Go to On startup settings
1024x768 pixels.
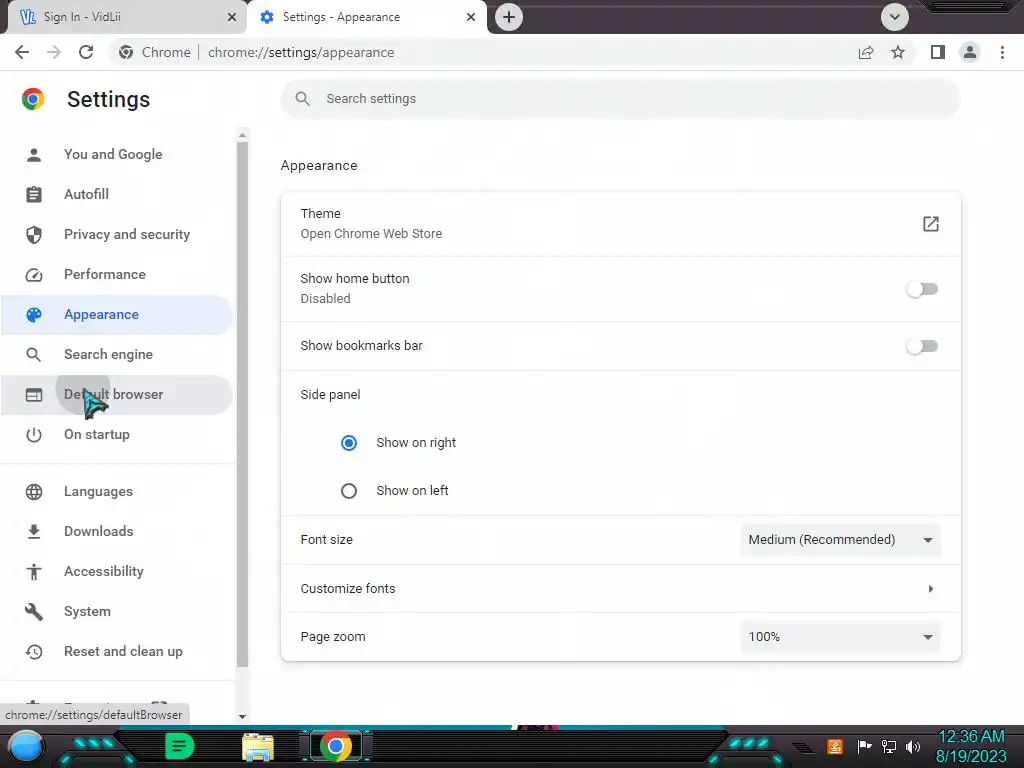(117, 434)
